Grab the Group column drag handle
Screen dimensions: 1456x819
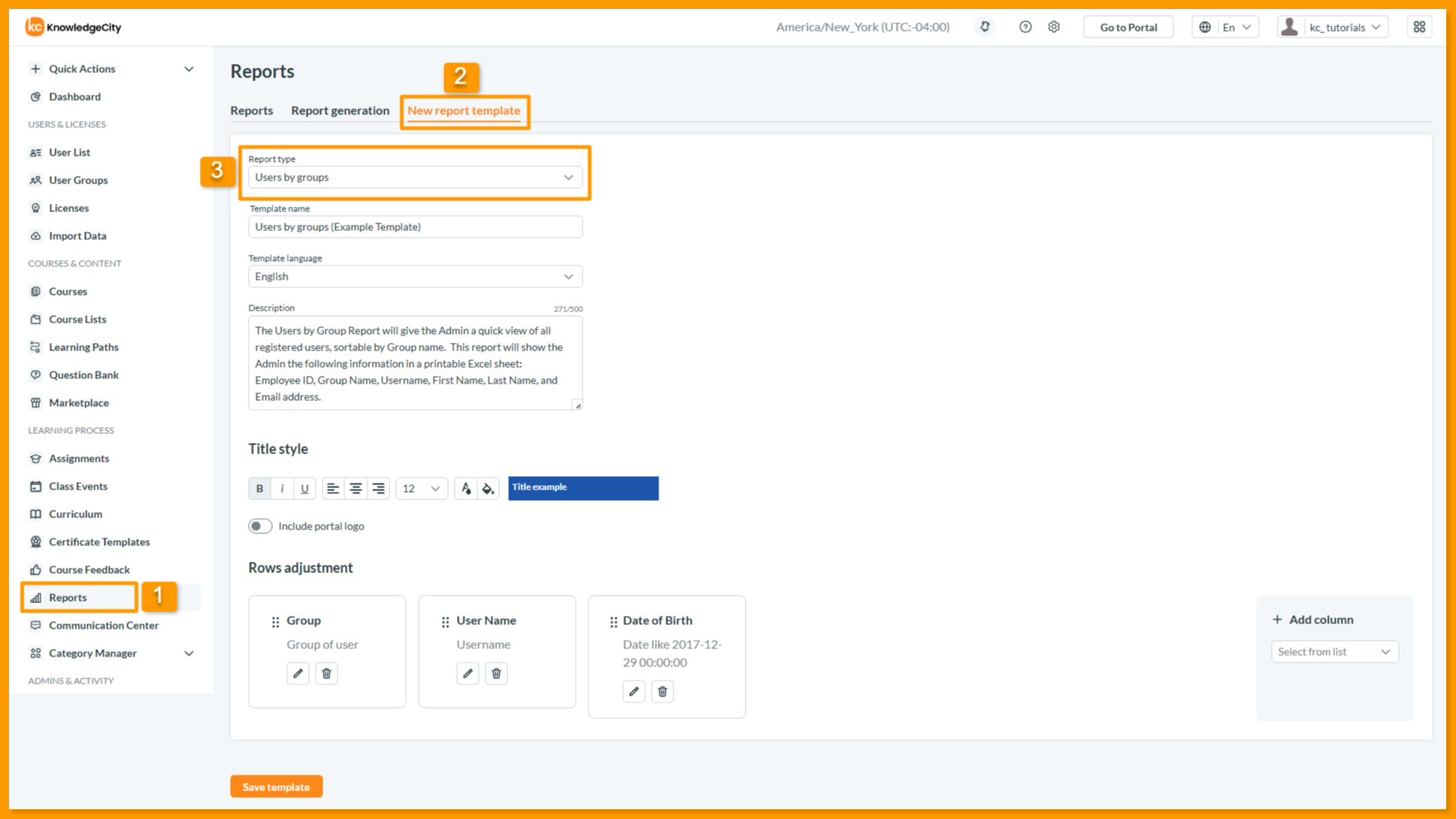[275, 622]
